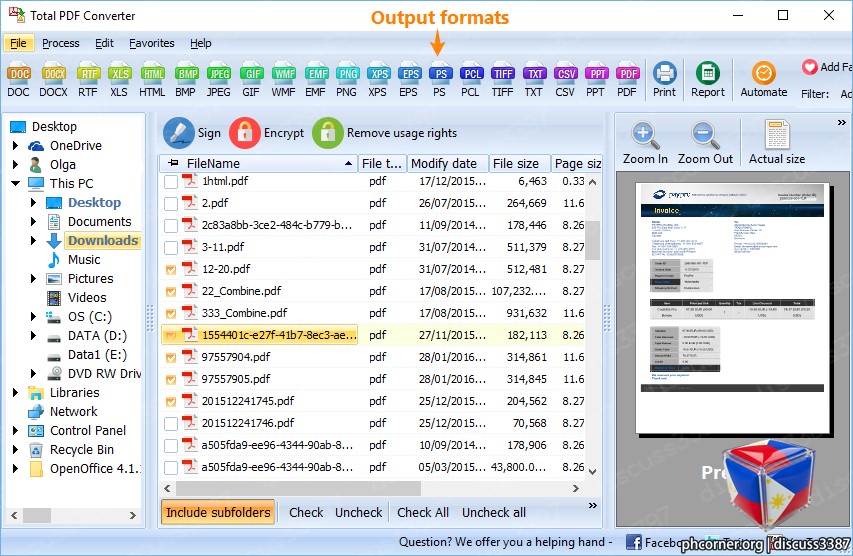Collapse the This PC node

click(x=16, y=183)
